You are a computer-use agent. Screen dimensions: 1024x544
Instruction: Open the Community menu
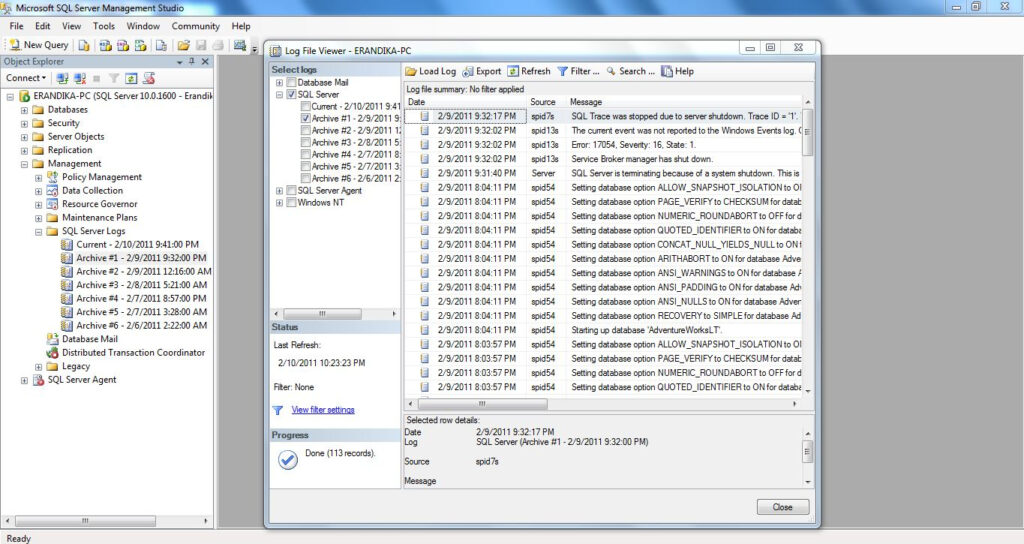195,26
